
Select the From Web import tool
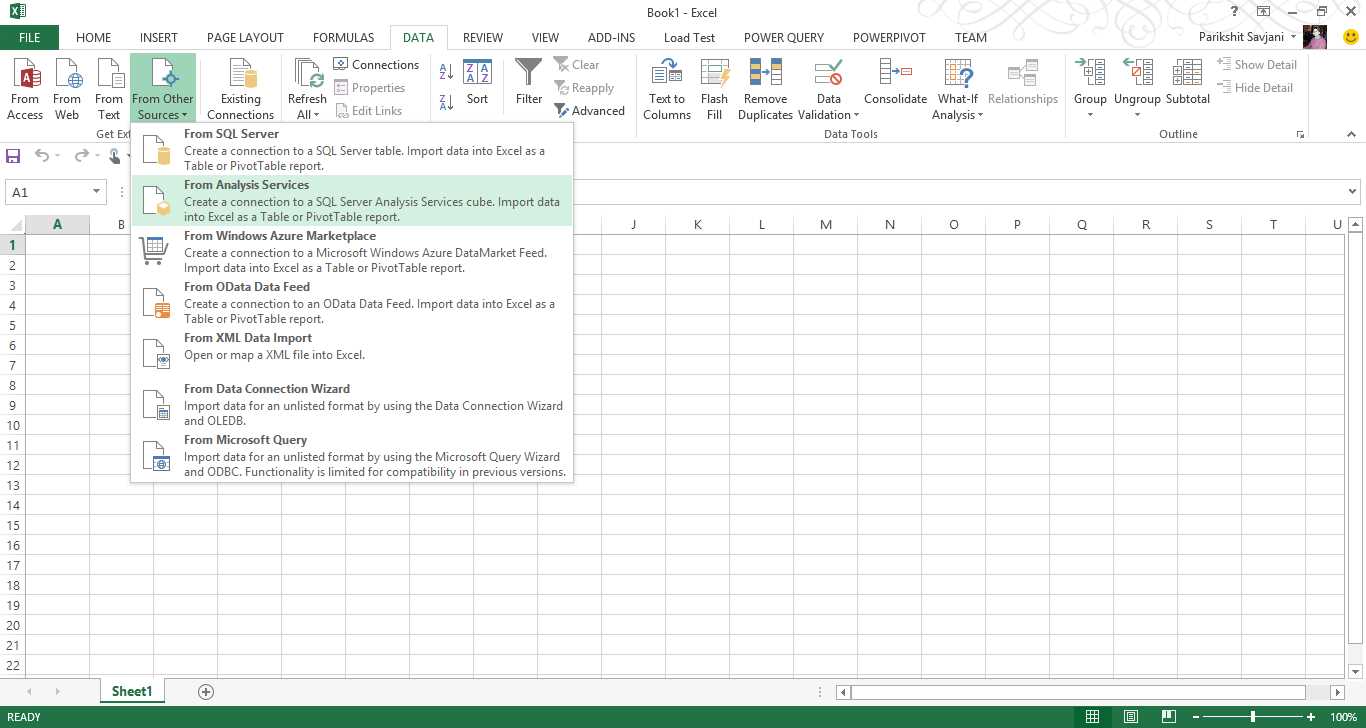pos(66,88)
